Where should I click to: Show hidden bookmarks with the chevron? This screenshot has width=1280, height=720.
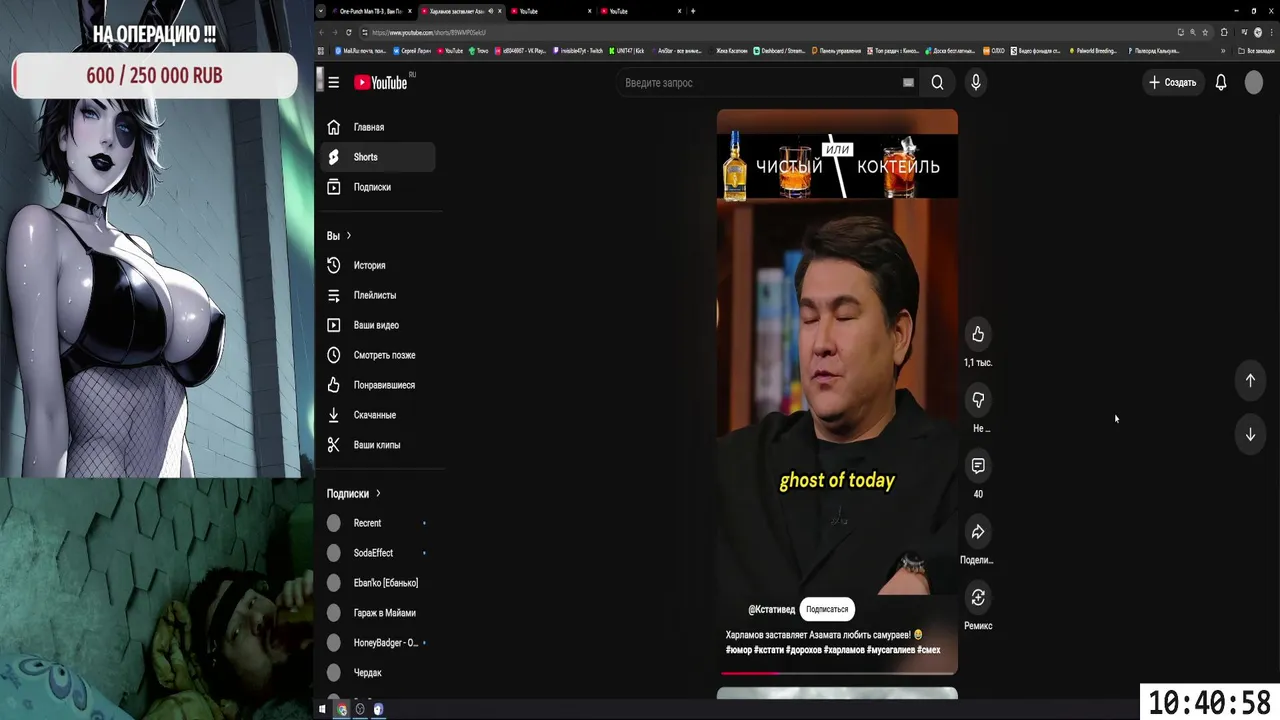point(1222,50)
